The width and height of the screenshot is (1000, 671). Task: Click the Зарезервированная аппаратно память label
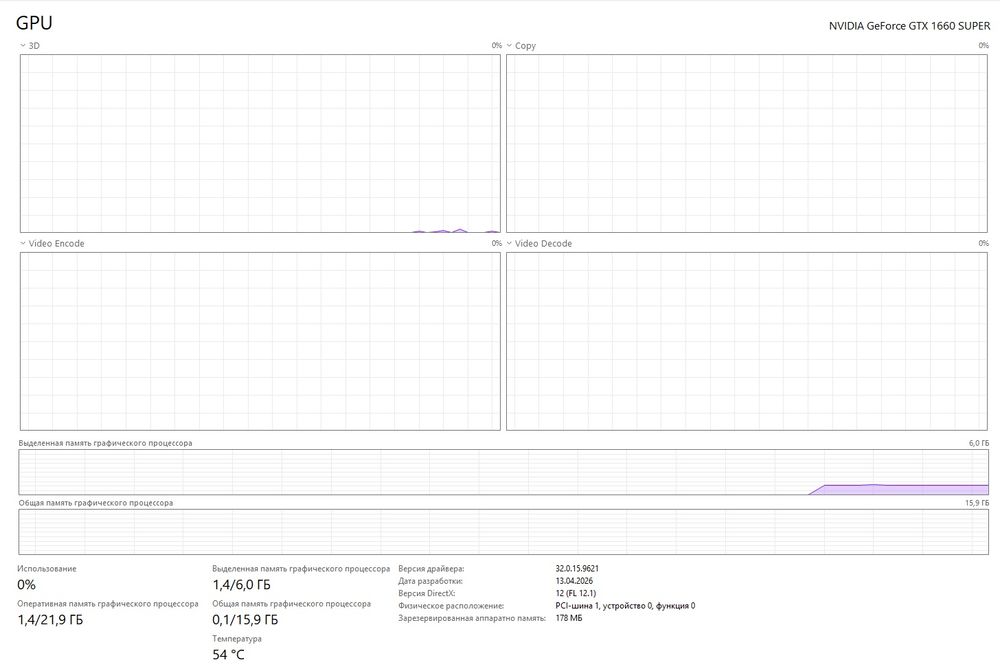pos(472,618)
